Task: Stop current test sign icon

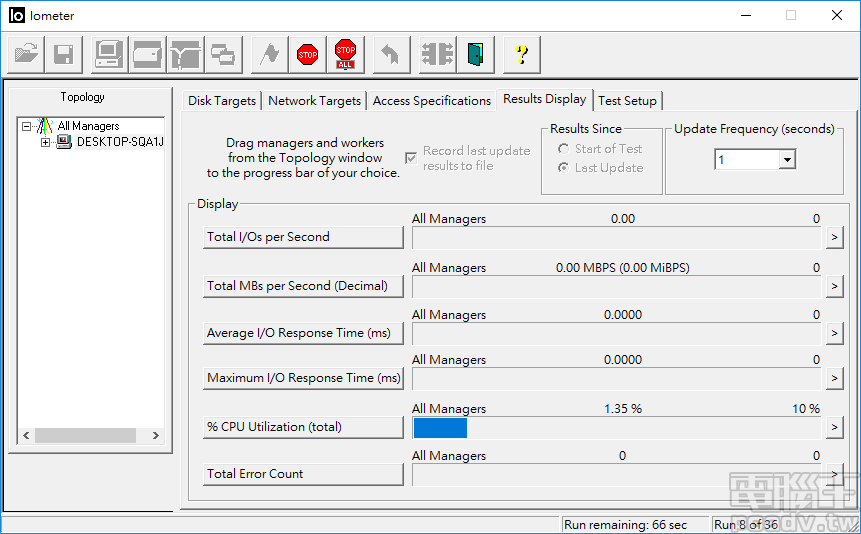Action: (x=308, y=54)
